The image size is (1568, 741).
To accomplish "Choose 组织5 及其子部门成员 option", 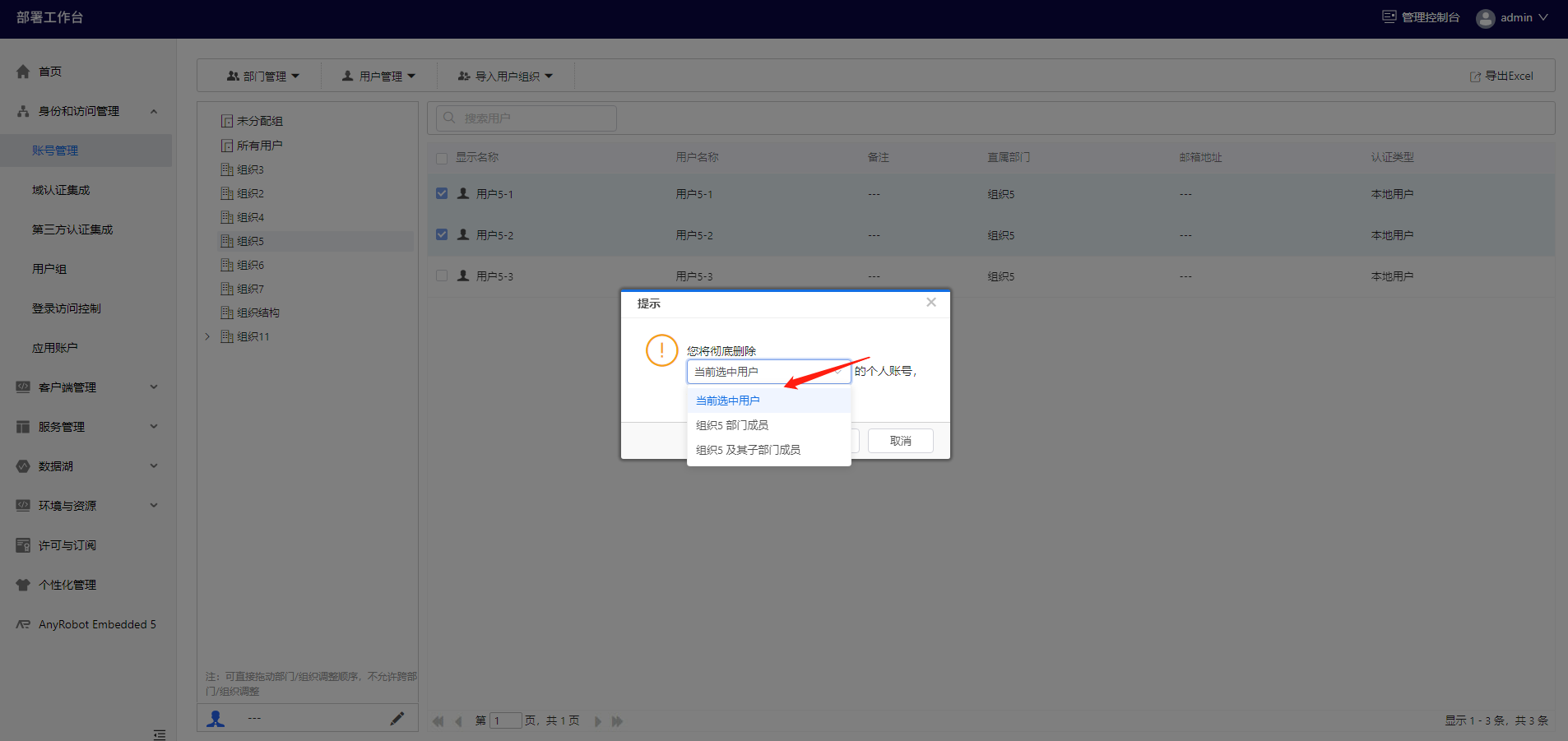I will (x=768, y=450).
